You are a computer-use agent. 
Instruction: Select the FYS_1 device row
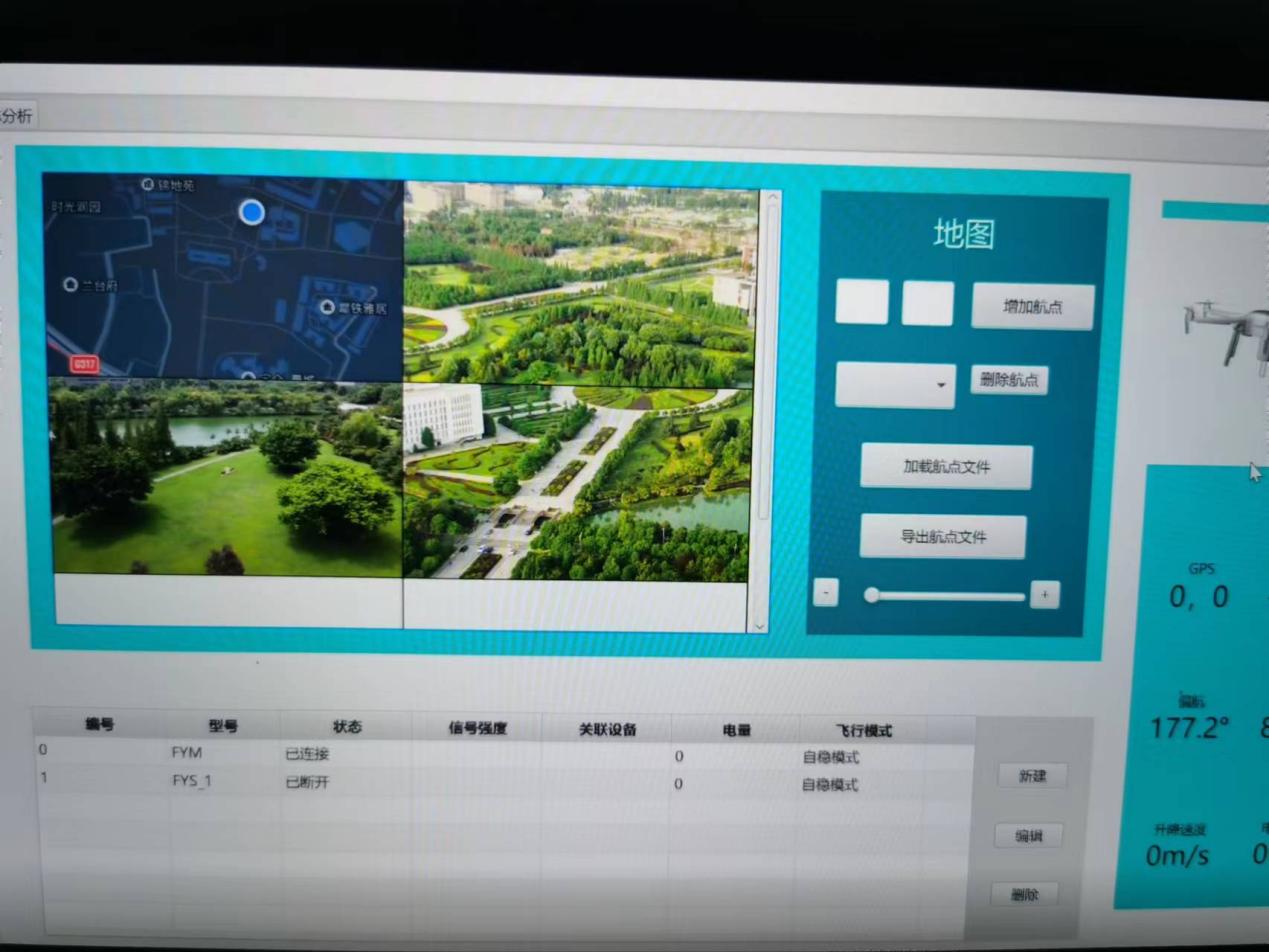(190, 782)
